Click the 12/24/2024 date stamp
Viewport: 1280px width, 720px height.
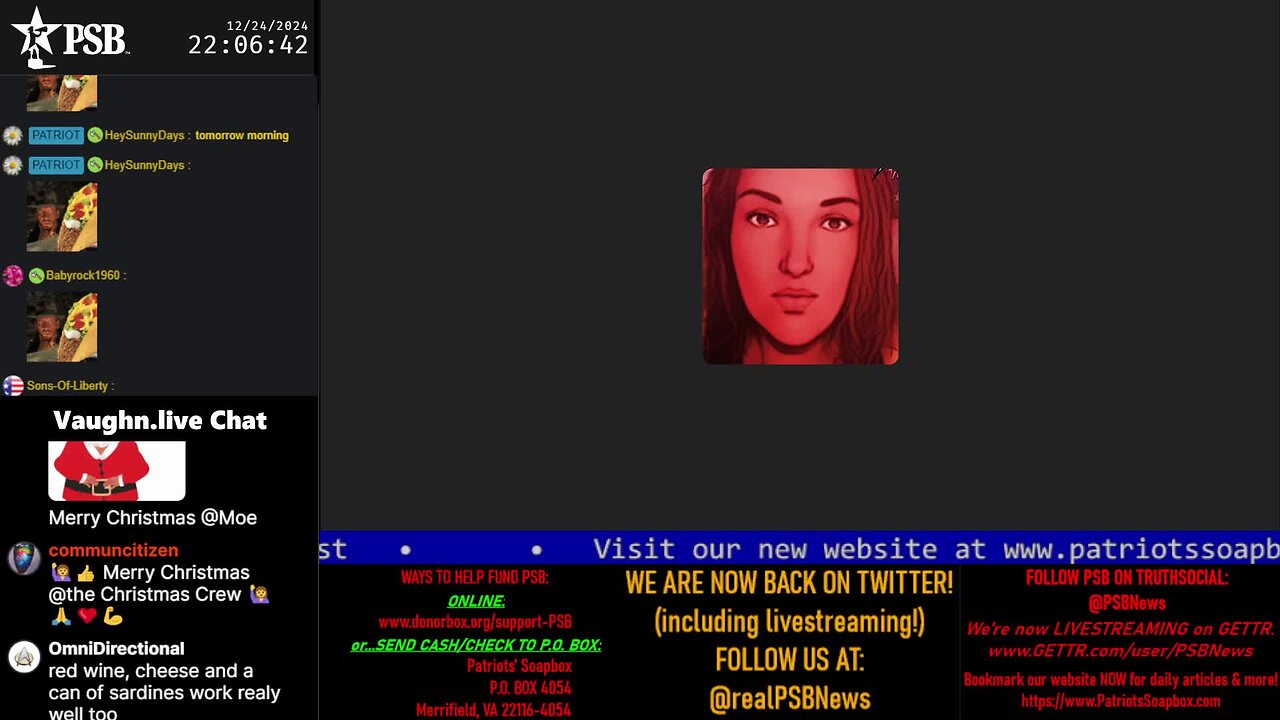(x=267, y=25)
